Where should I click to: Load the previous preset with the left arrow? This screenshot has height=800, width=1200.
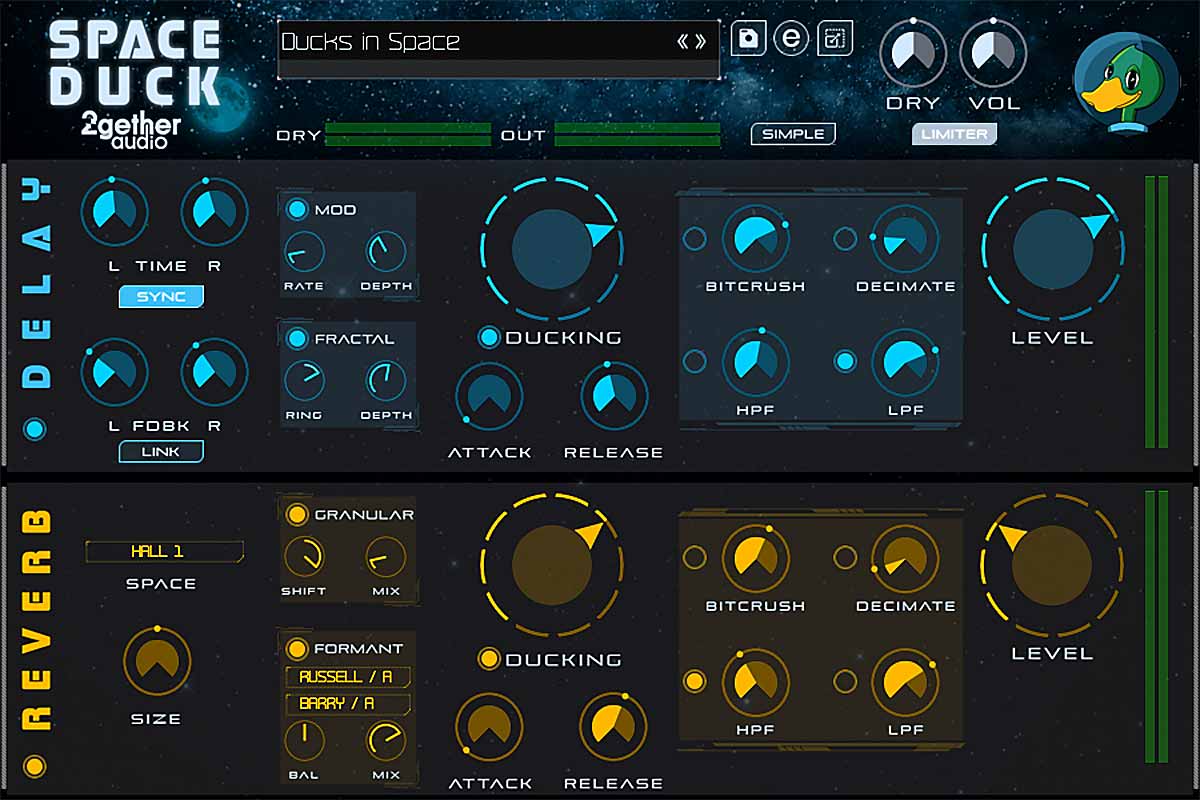684,42
